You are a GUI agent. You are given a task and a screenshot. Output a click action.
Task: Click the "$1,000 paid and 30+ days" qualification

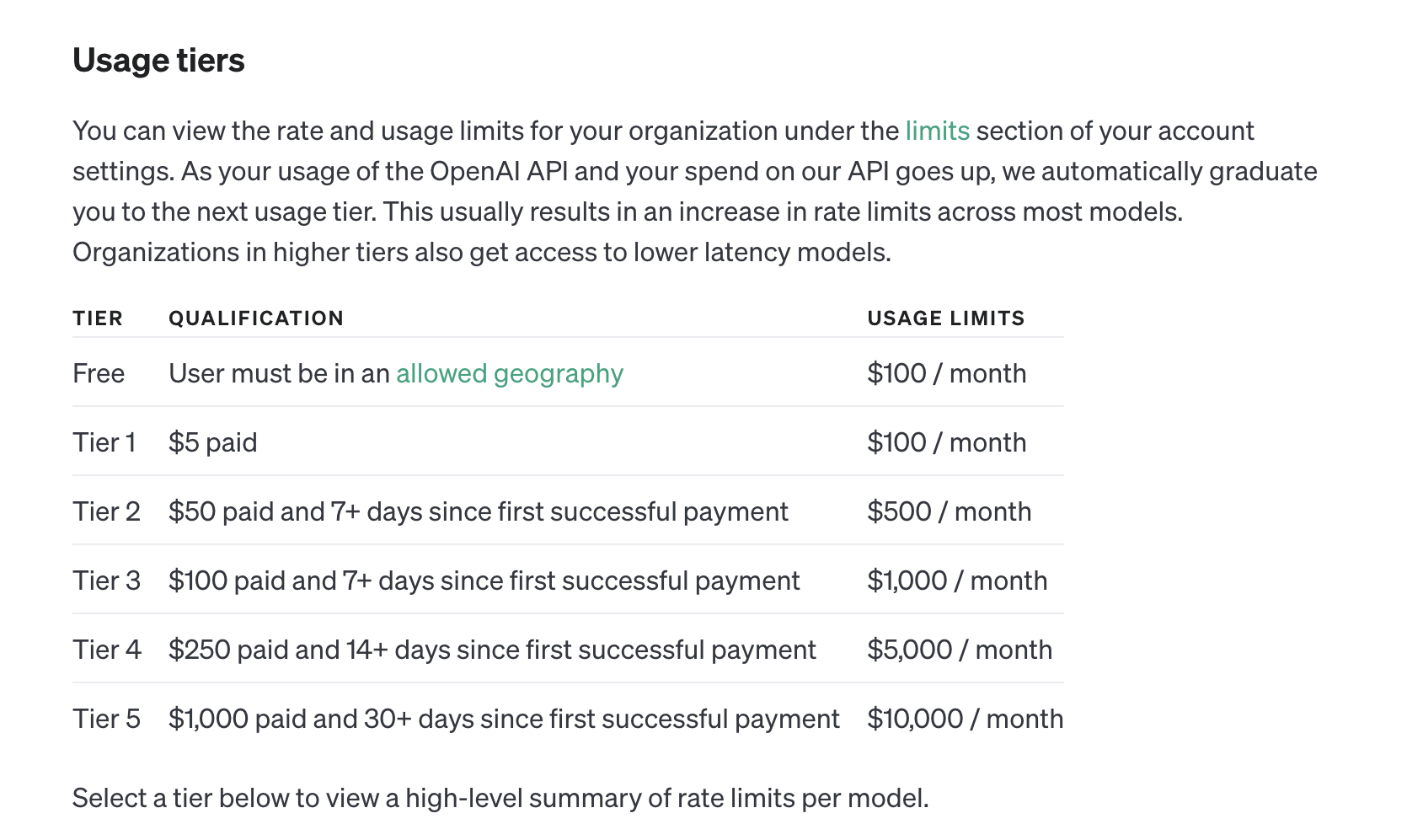[x=504, y=719]
